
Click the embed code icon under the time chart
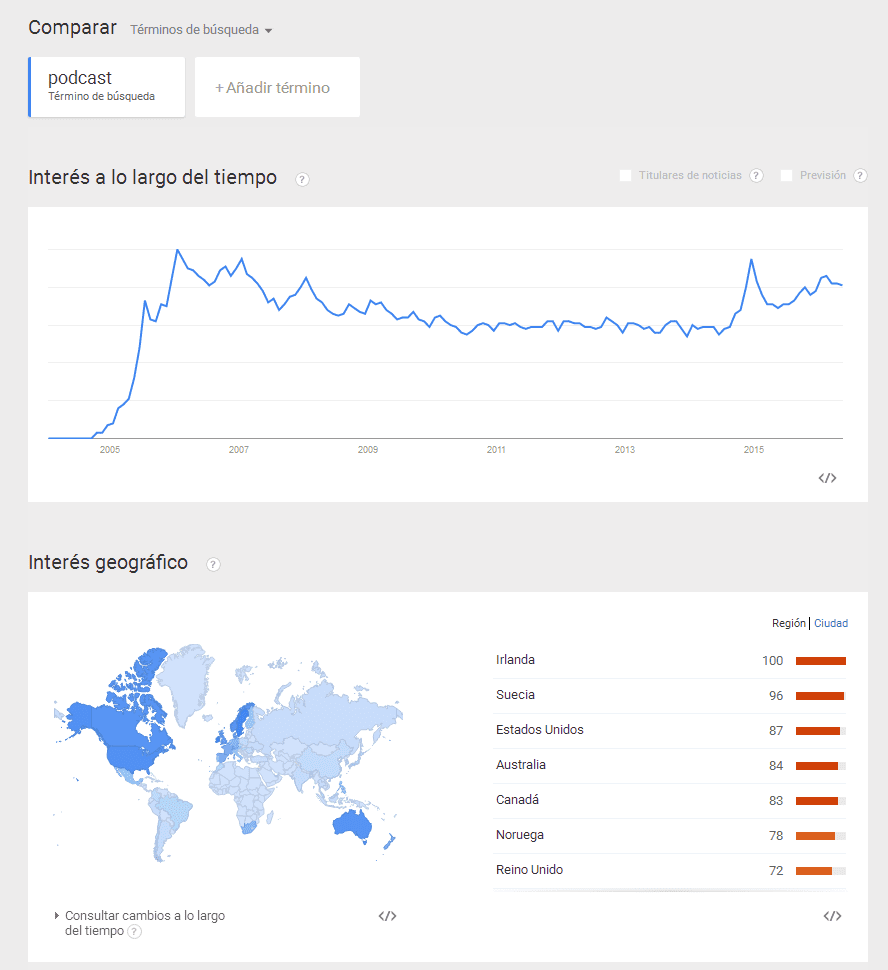827,478
